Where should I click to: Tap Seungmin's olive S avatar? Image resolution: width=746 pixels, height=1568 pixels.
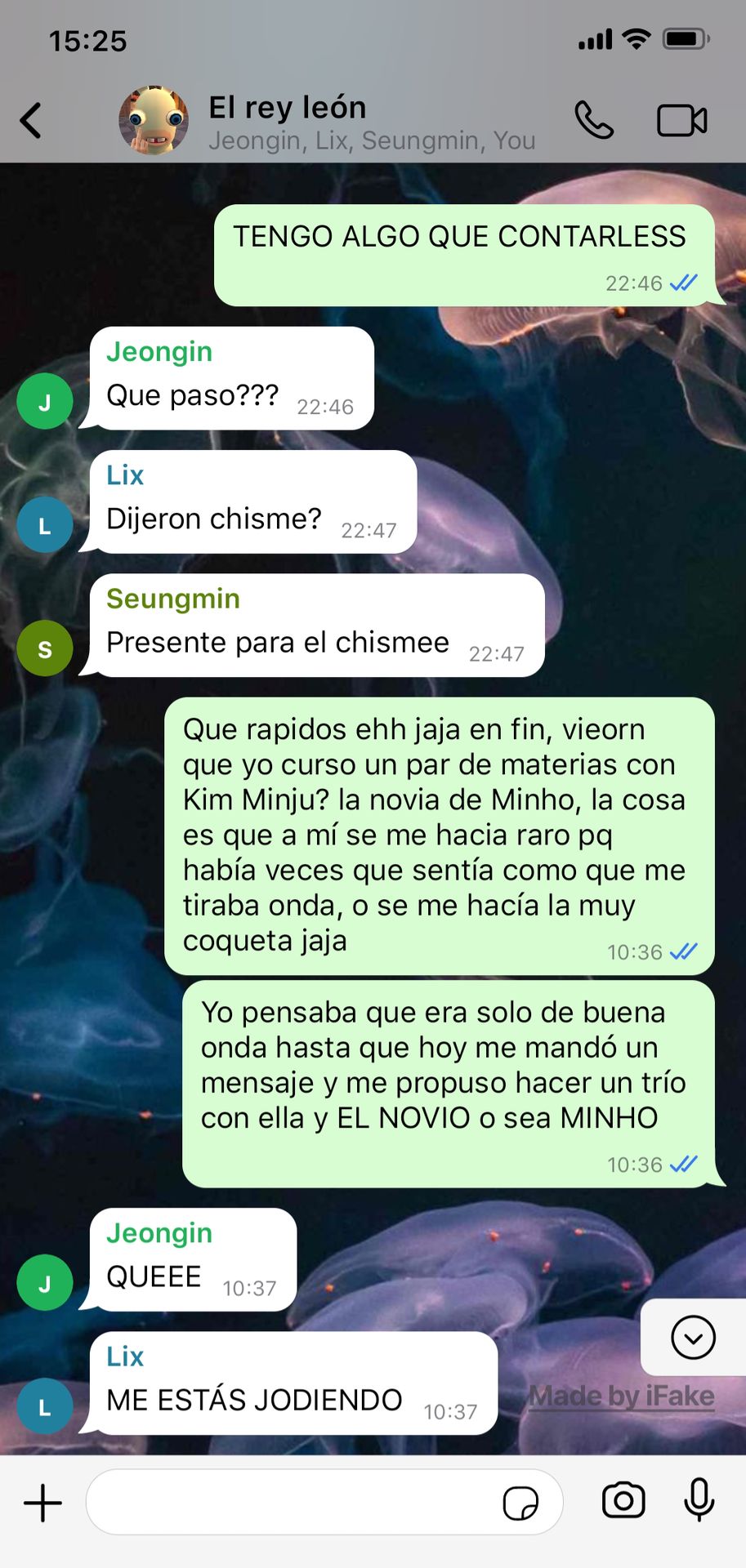[x=45, y=648]
